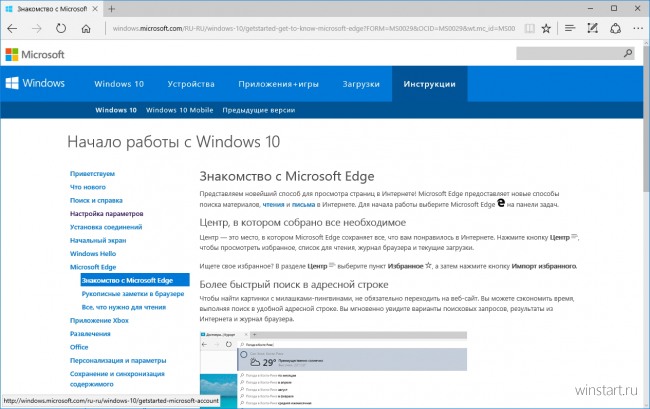
Task: Open the Приветствуем sidebar link
Action: pos(92,174)
